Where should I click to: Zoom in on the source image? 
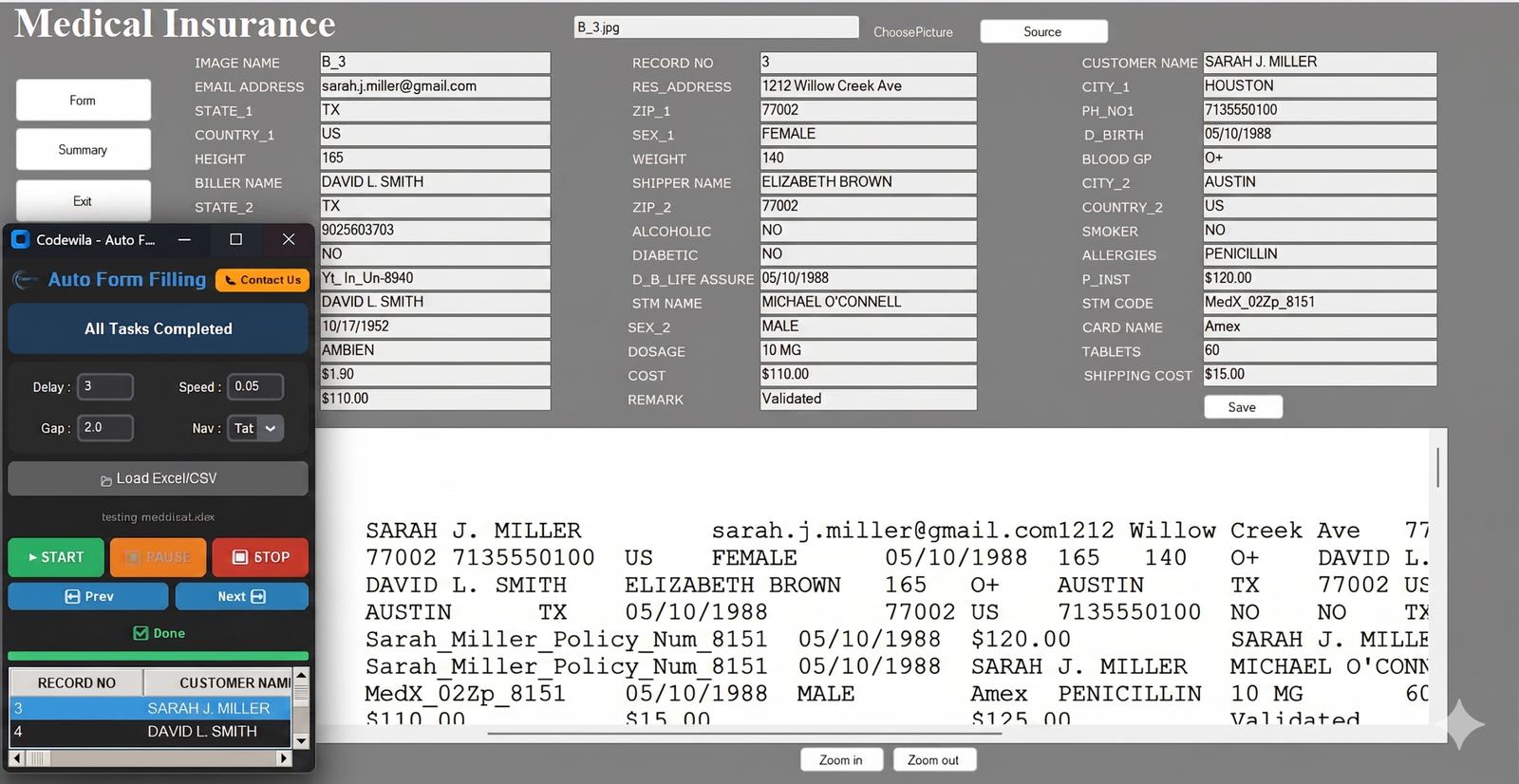point(841,760)
